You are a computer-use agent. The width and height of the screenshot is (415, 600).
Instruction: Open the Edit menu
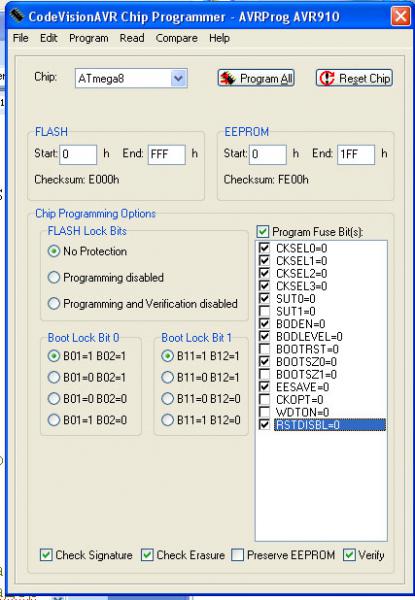pyautogui.click(x=49, y=38)
